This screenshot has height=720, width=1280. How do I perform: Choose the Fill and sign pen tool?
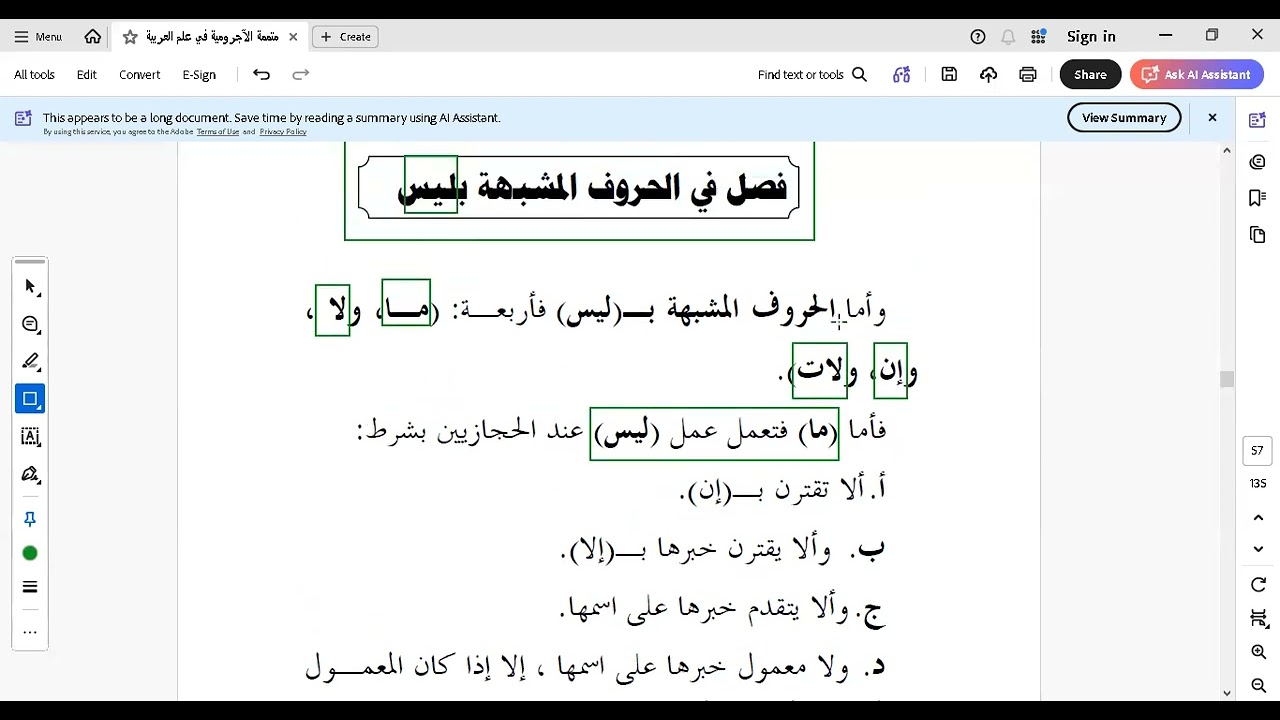[x=30, y=474]
